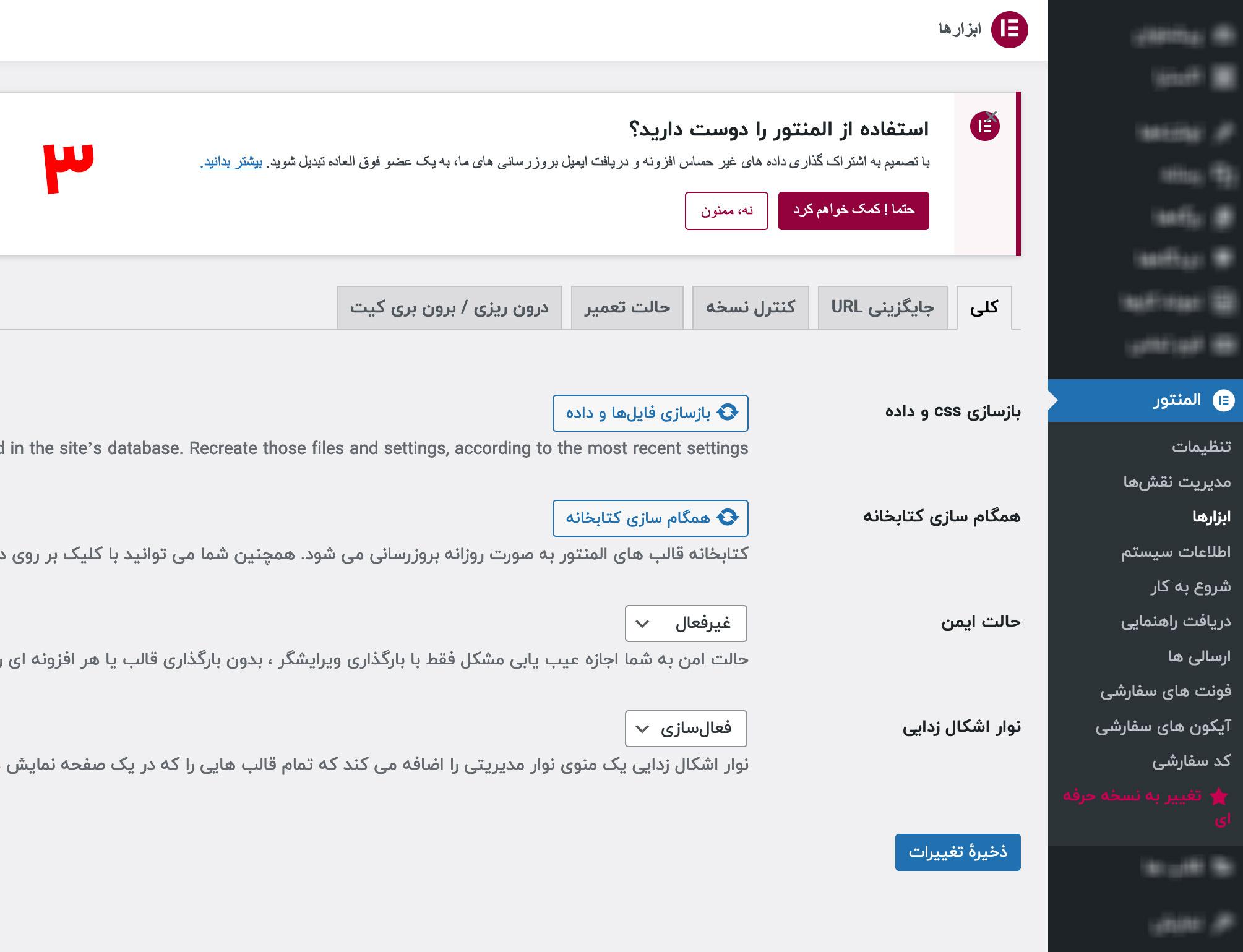Click 'تغییر به نسخه حرفه ای' upgrade link
Viewport: 1243px width, 952px height.
pyautogui.click(x=1146, y=808)
